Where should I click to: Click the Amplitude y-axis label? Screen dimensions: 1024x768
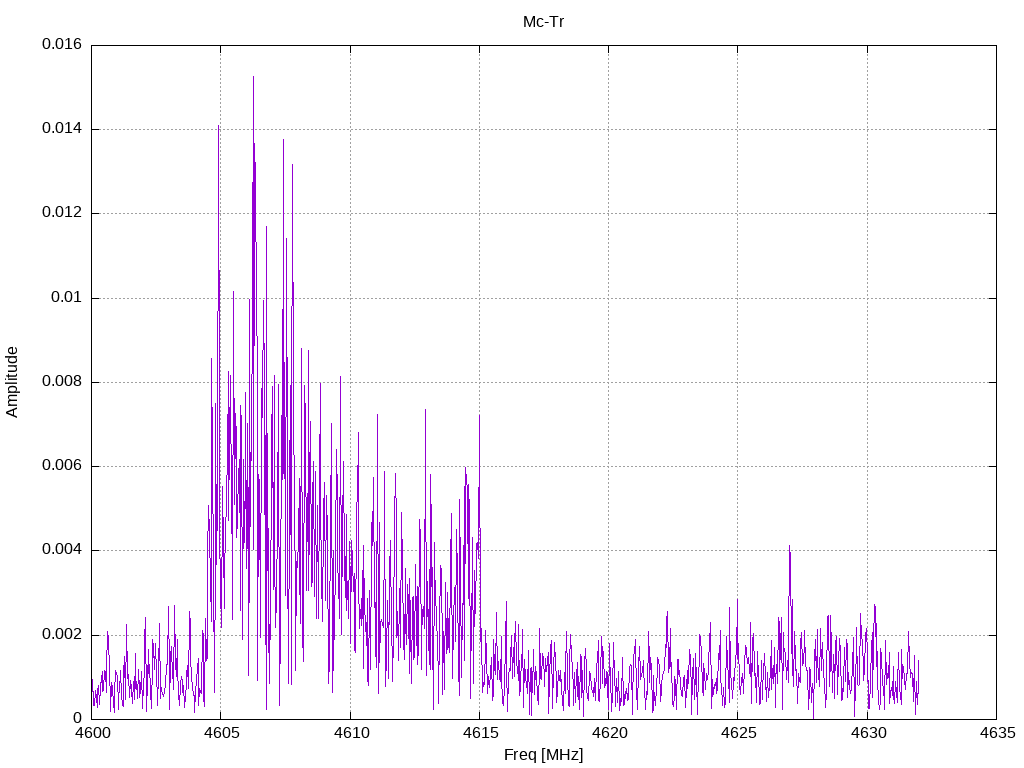tap(13, 382)
